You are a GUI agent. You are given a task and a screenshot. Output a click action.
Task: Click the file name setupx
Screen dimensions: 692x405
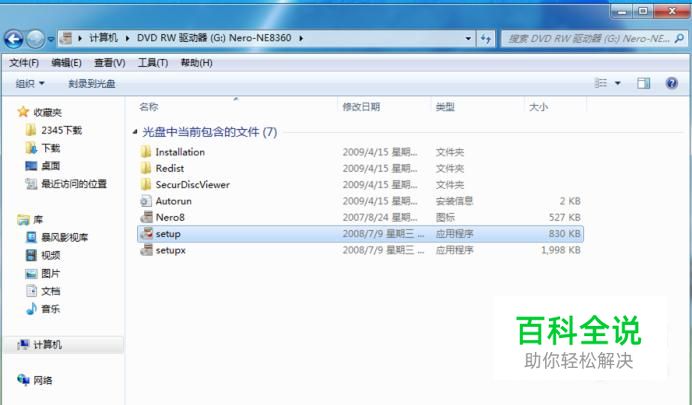click(x=170, y=250)
